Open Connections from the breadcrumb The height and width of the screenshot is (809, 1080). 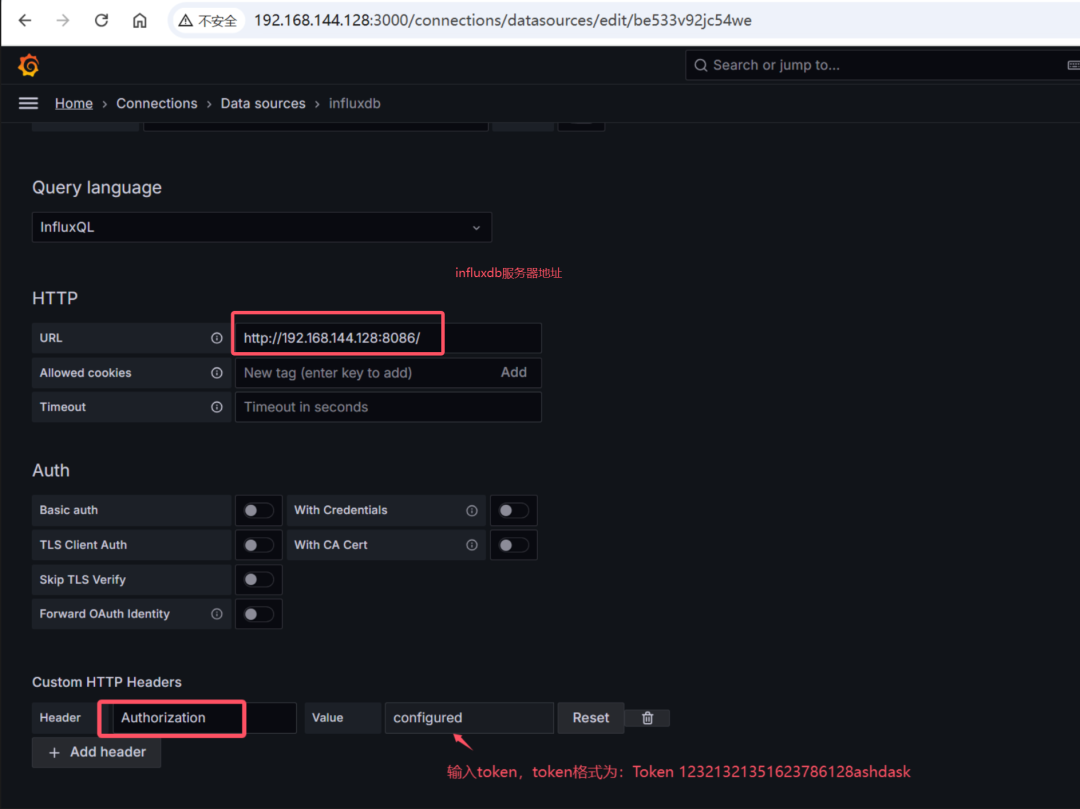156,103
